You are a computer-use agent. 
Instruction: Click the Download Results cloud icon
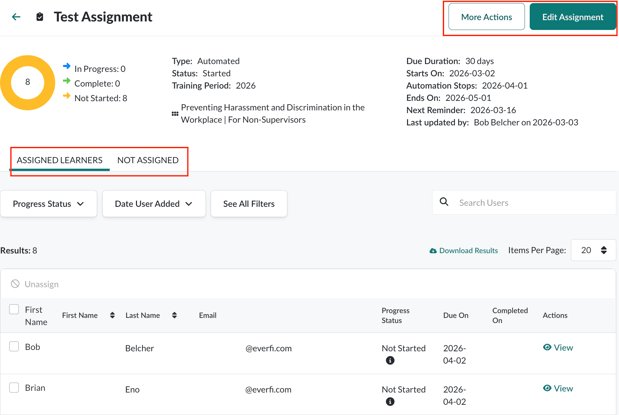coord(433,251)
